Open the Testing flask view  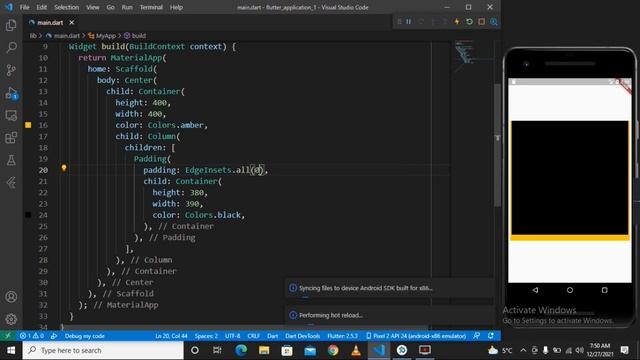[x=11, y=160]
